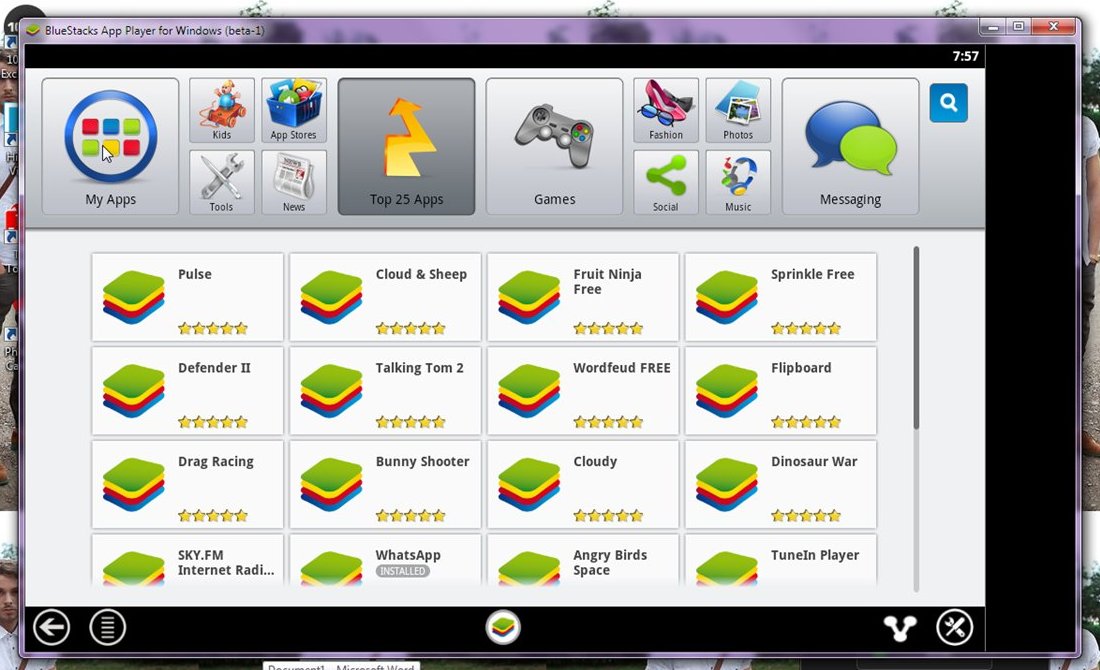Click the back arrow at bottom left
1100x670 pixels.
tap(51, 627)
